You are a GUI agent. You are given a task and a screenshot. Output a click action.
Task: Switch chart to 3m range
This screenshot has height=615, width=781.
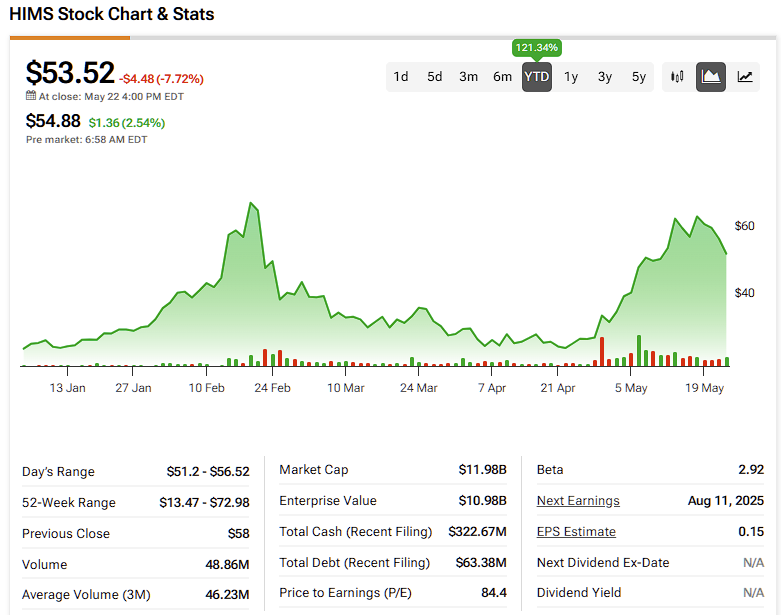click(x=469, y=77)
